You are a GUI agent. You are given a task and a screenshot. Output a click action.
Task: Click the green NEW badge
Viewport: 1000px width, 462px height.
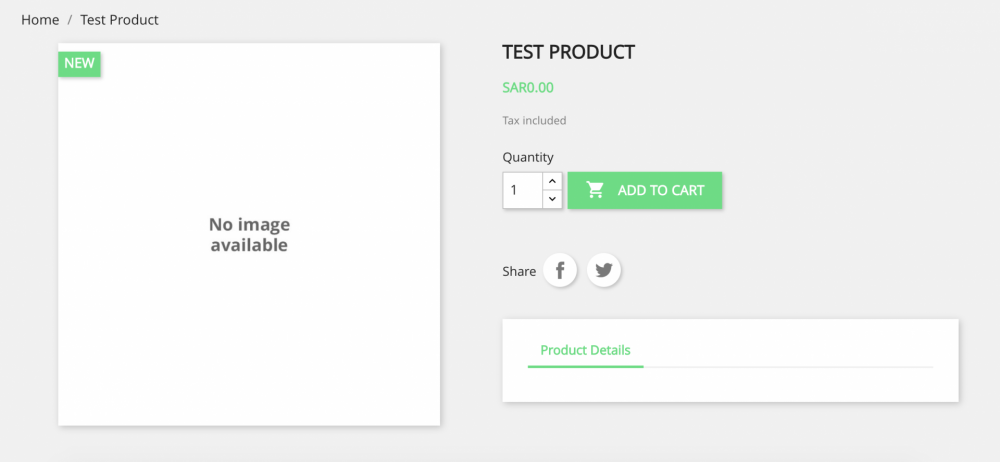pos(79,64)
